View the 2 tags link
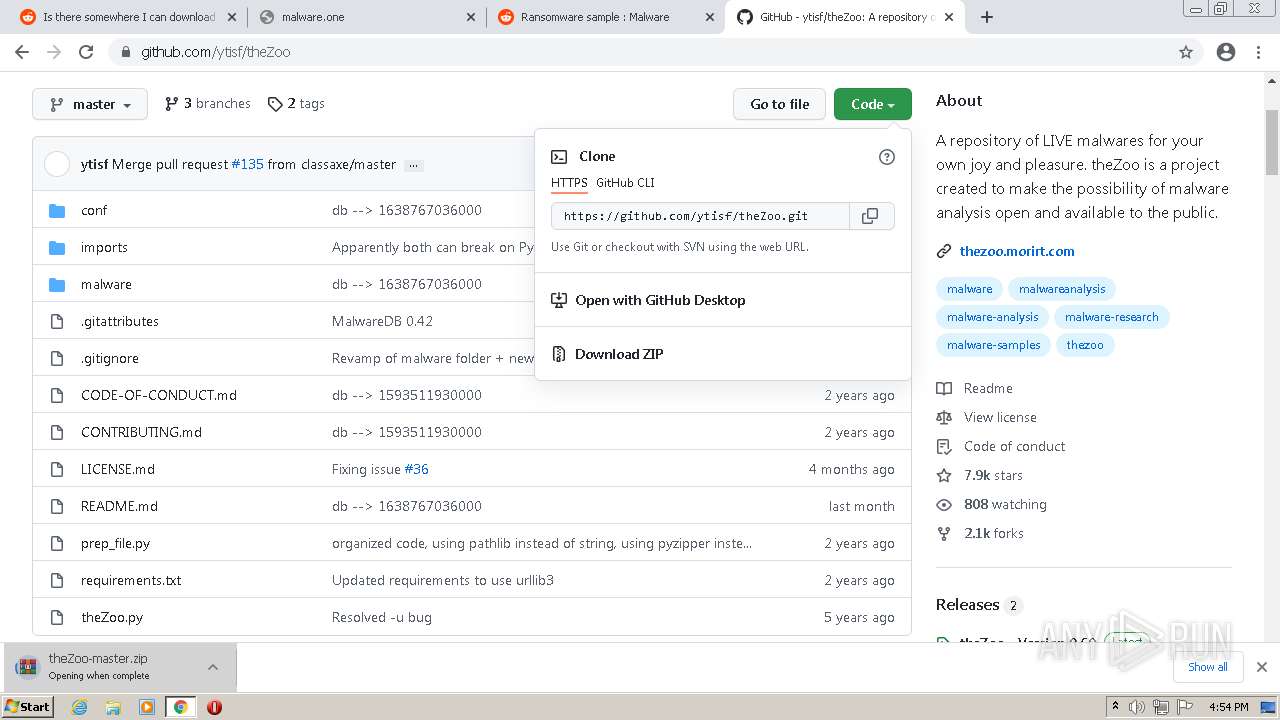Screen dimensions: 1280x720 tap(296, 104)
